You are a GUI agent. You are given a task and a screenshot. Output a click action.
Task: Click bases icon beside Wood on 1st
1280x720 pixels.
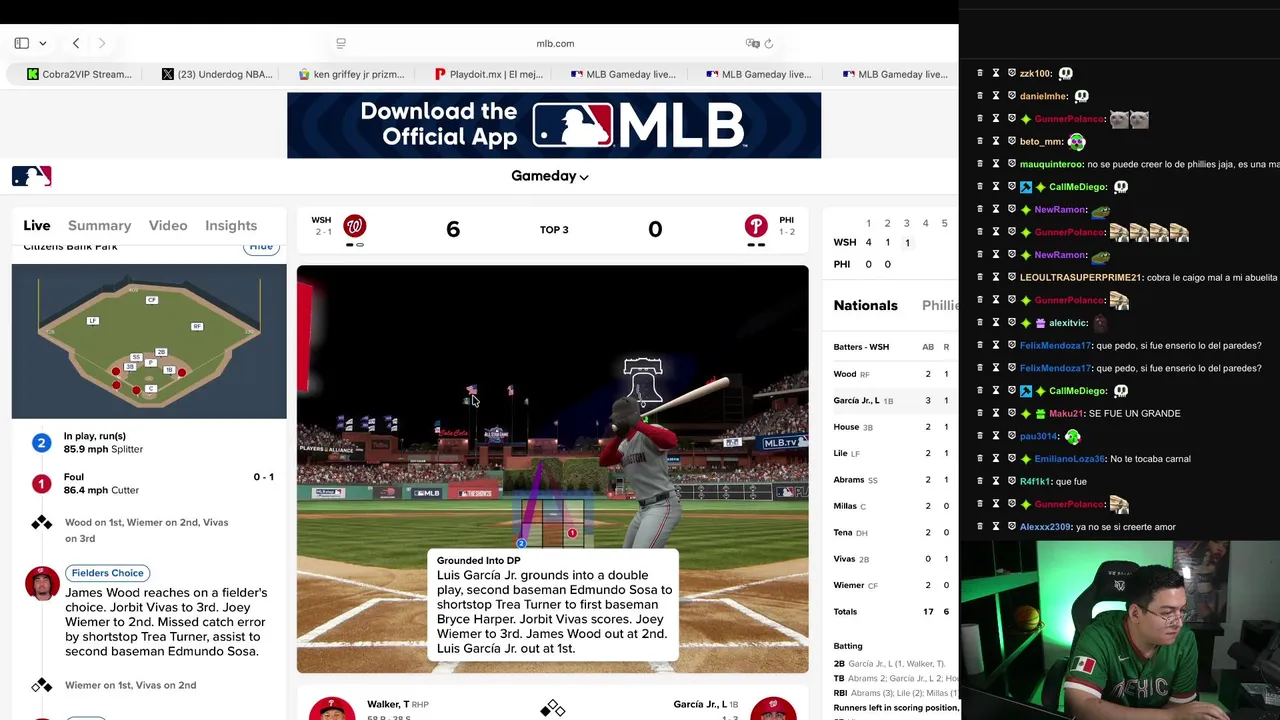pos(41,523)
